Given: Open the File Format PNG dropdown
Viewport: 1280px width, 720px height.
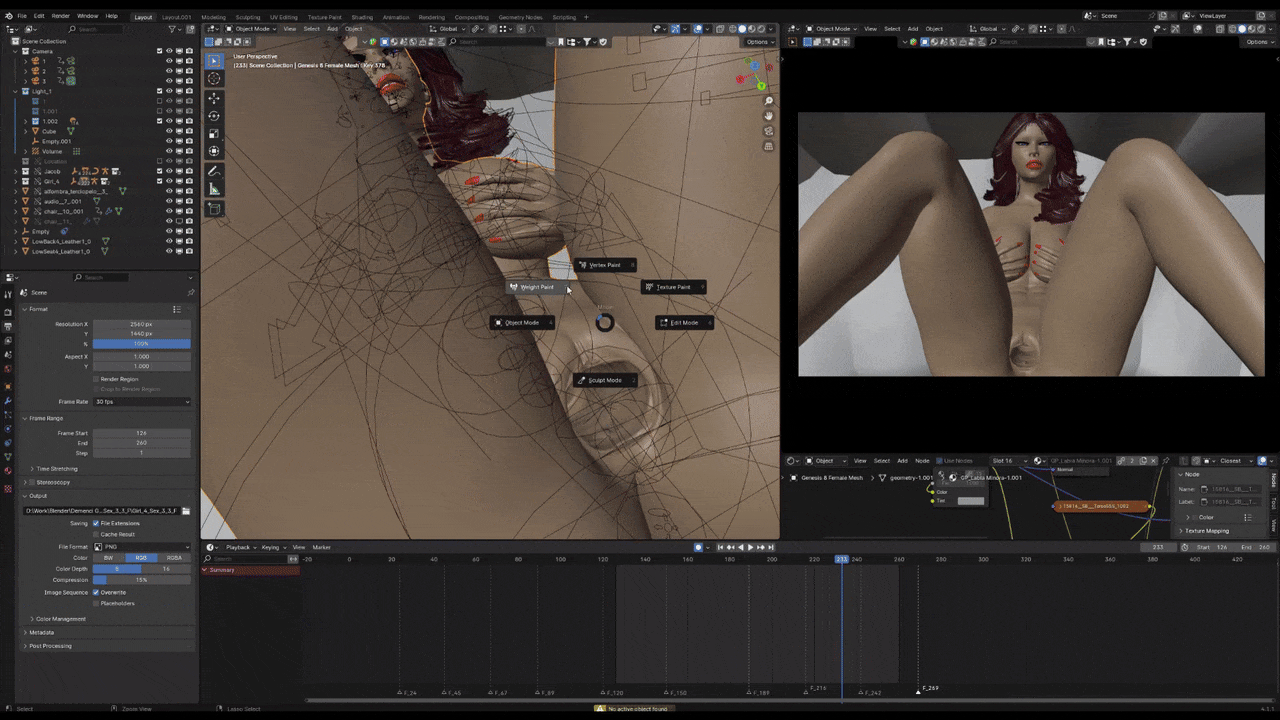Looking at the screenshot, I should 142,547.
